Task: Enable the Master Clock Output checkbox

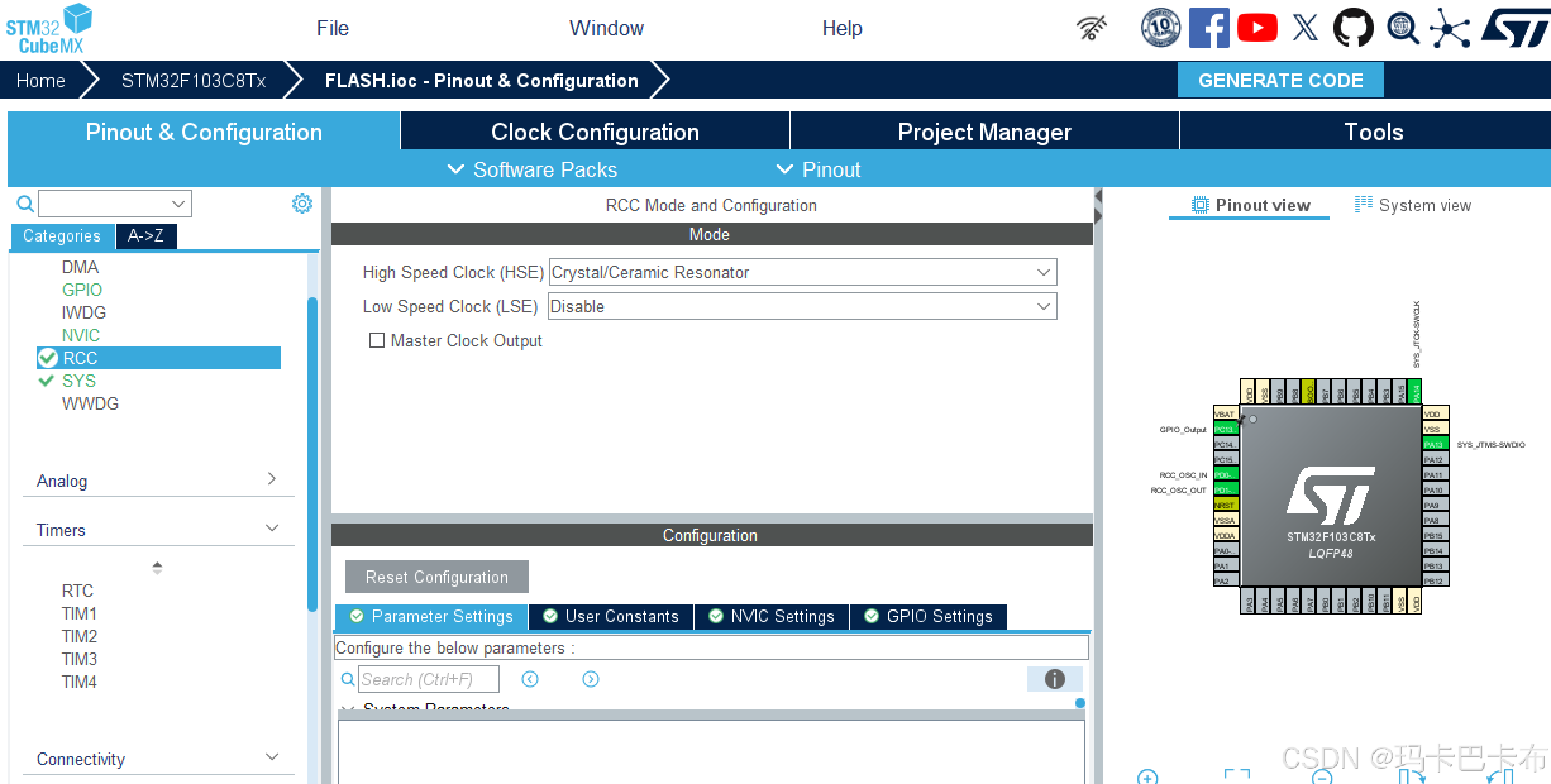Action: pos(377,340)
